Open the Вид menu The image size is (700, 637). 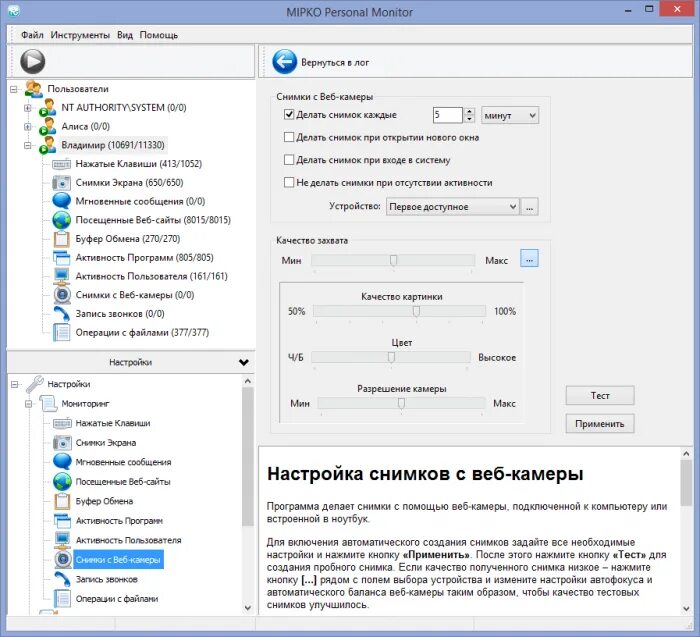coord(125,35)
